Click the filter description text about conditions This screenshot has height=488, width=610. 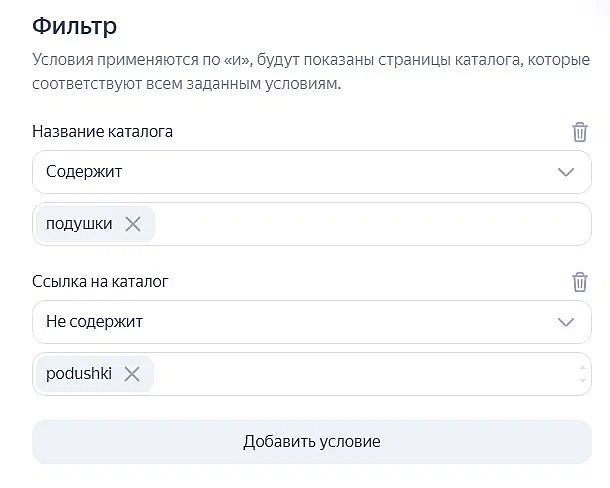click(311, 72)
